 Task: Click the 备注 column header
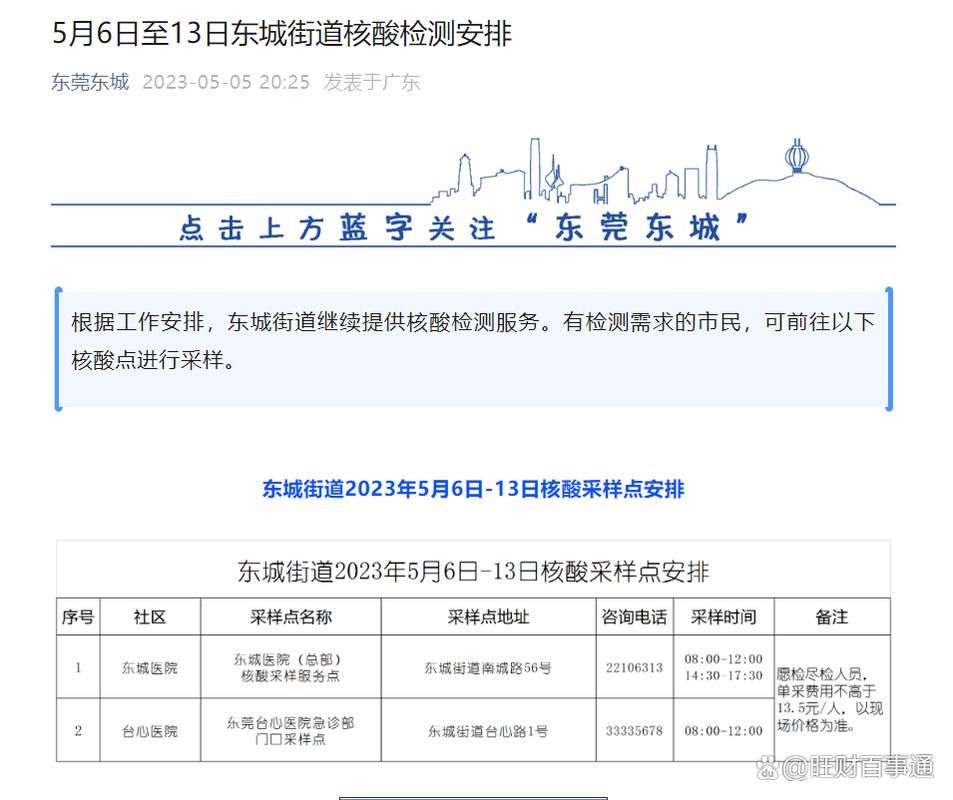point(832,617)
